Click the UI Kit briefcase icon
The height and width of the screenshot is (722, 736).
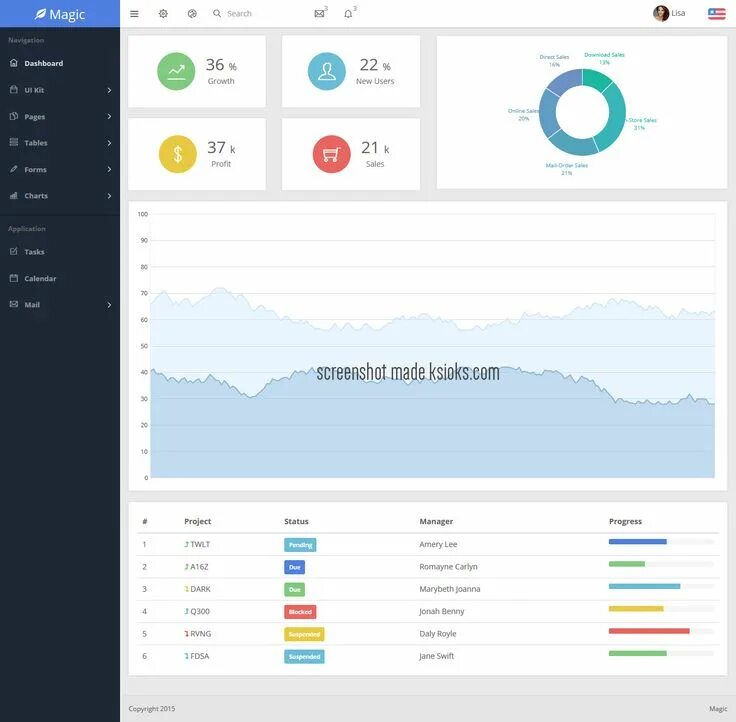[x=14, y=90]
